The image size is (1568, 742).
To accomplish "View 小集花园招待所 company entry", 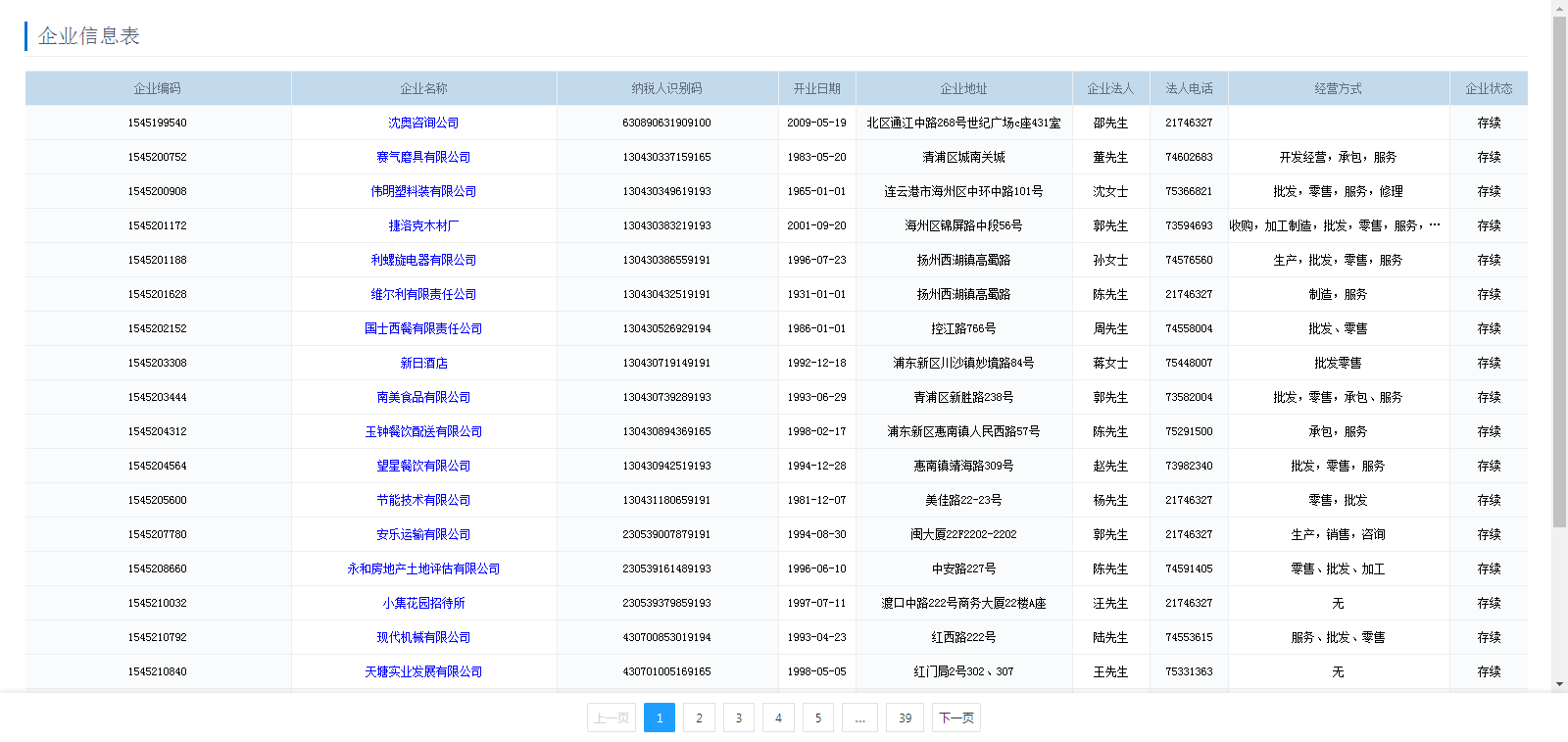I will [x=423, y=603].
